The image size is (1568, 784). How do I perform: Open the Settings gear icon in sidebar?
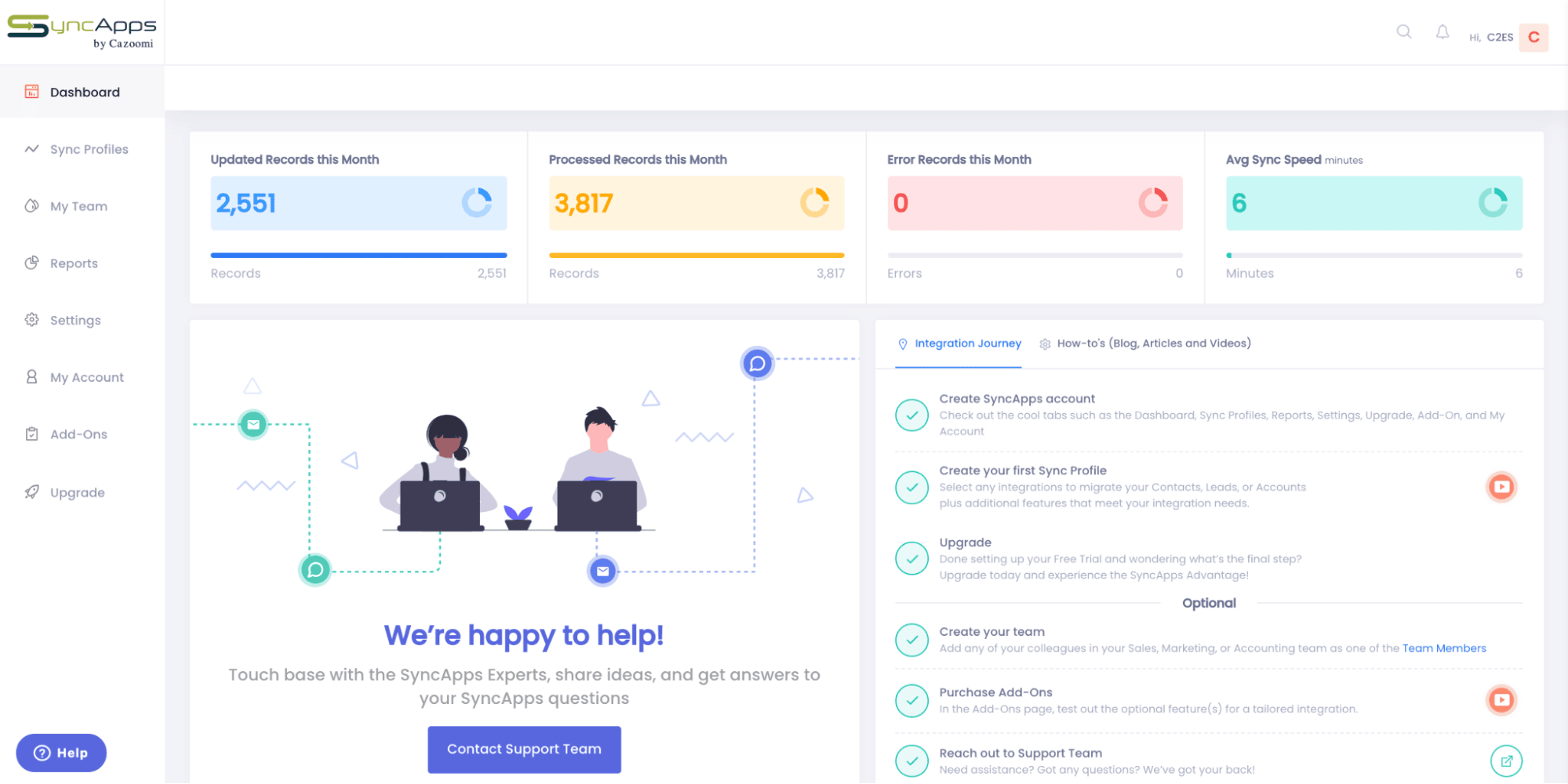pyautogui.click(x=31, y=320)
